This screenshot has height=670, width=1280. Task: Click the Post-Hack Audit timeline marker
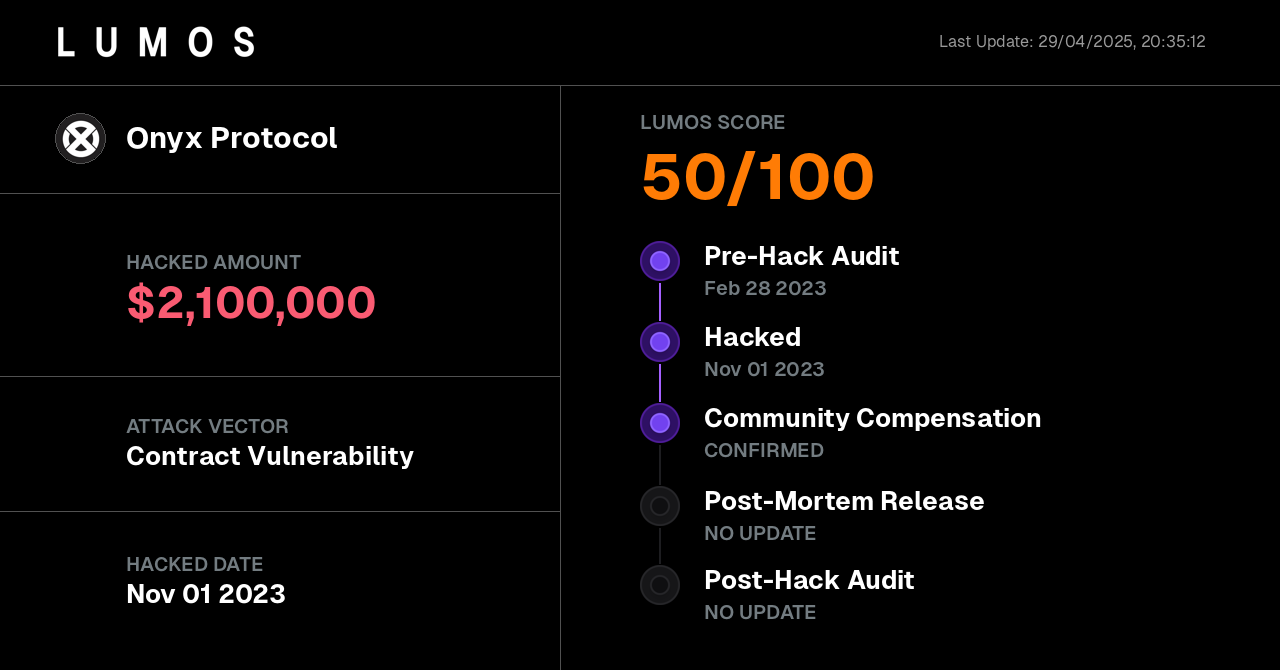click(660, 585)
